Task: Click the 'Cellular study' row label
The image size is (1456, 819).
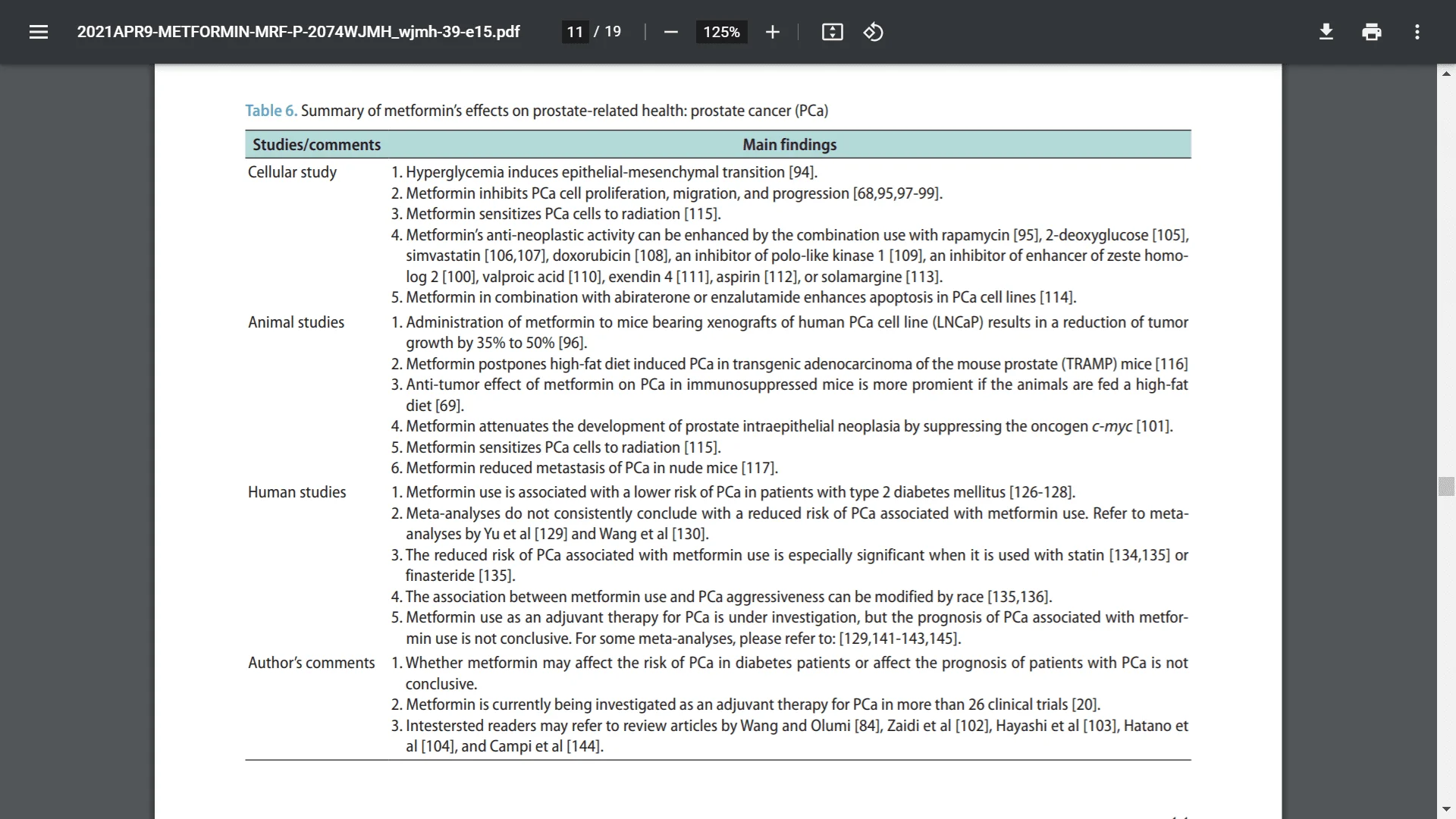Action: pyautogui.click(x=292, y=172)
